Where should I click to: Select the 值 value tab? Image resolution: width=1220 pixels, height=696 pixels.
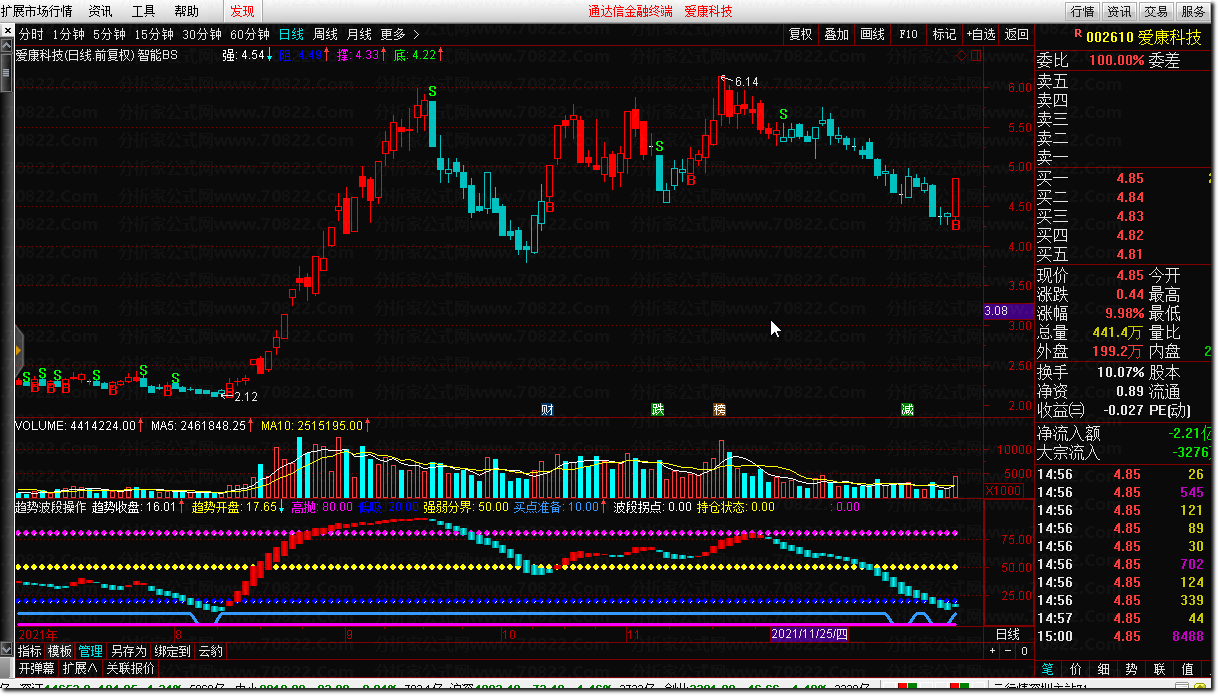(x=1188, y=668)
